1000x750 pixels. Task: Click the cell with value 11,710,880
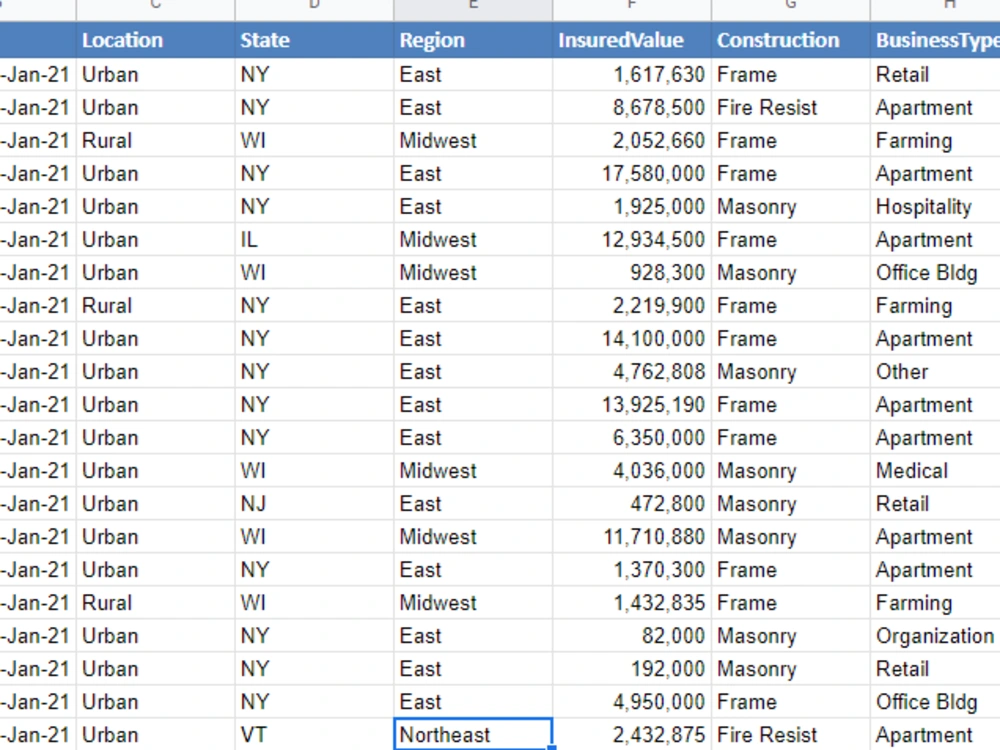(x=631, y=537)
